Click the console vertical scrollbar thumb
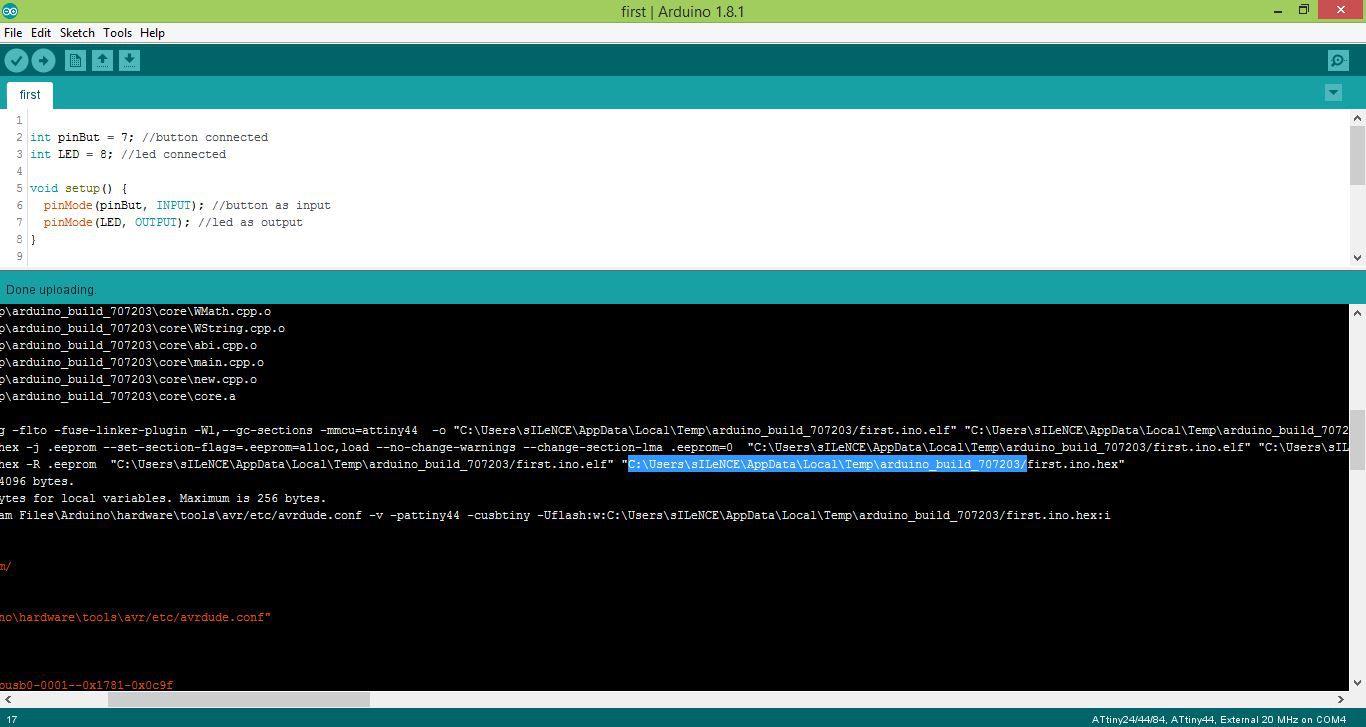 tap(1357, 440)
